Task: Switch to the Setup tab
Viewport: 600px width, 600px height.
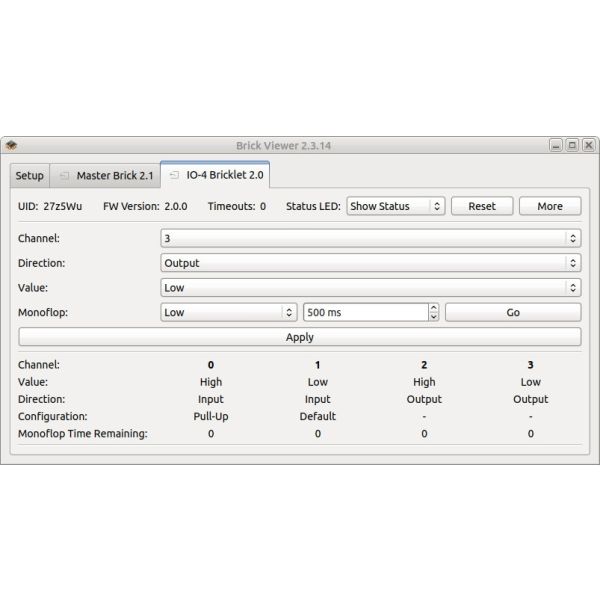Action: click(x=29, y=176)
